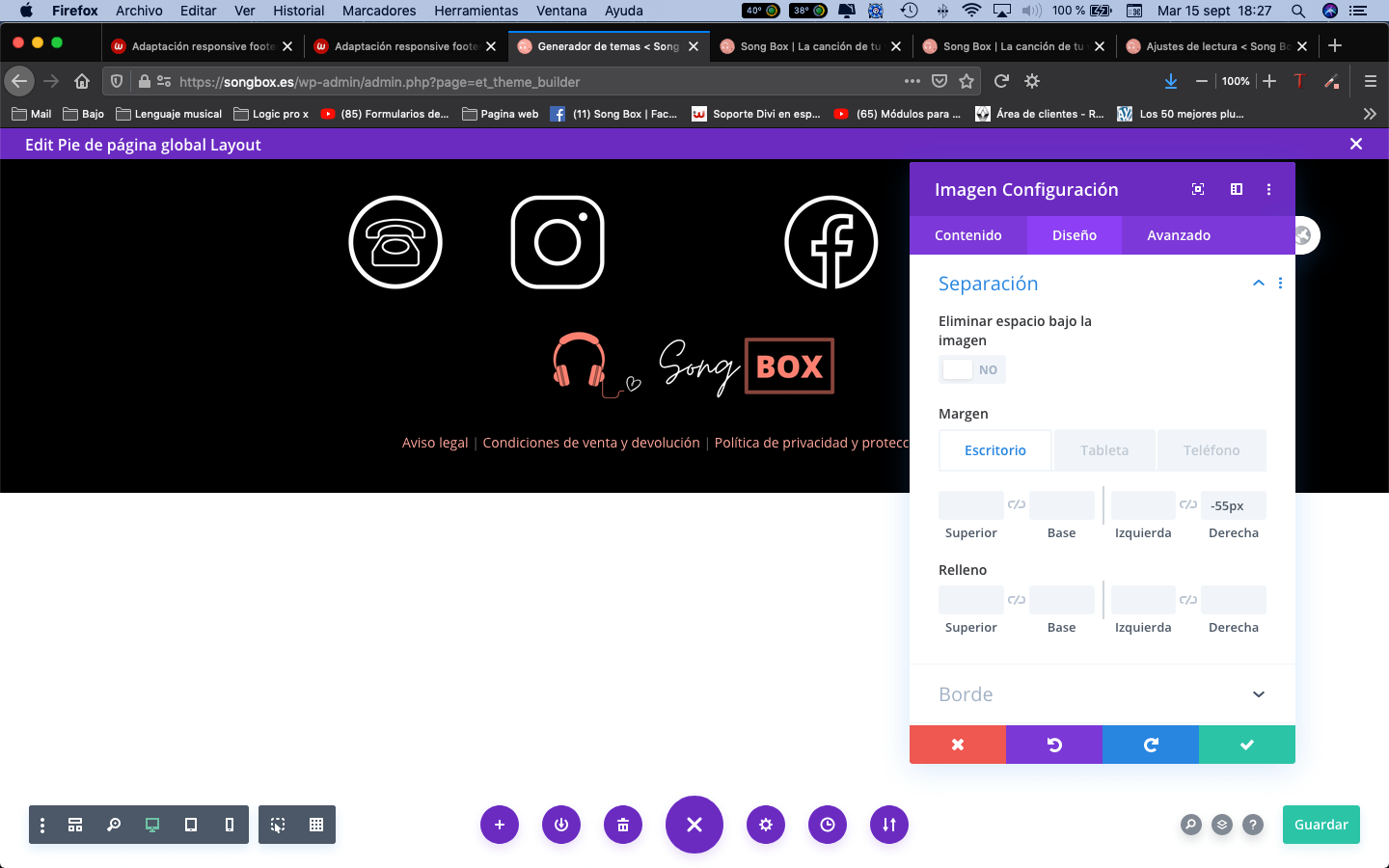Open page settings purple gear button

(766, 825)
